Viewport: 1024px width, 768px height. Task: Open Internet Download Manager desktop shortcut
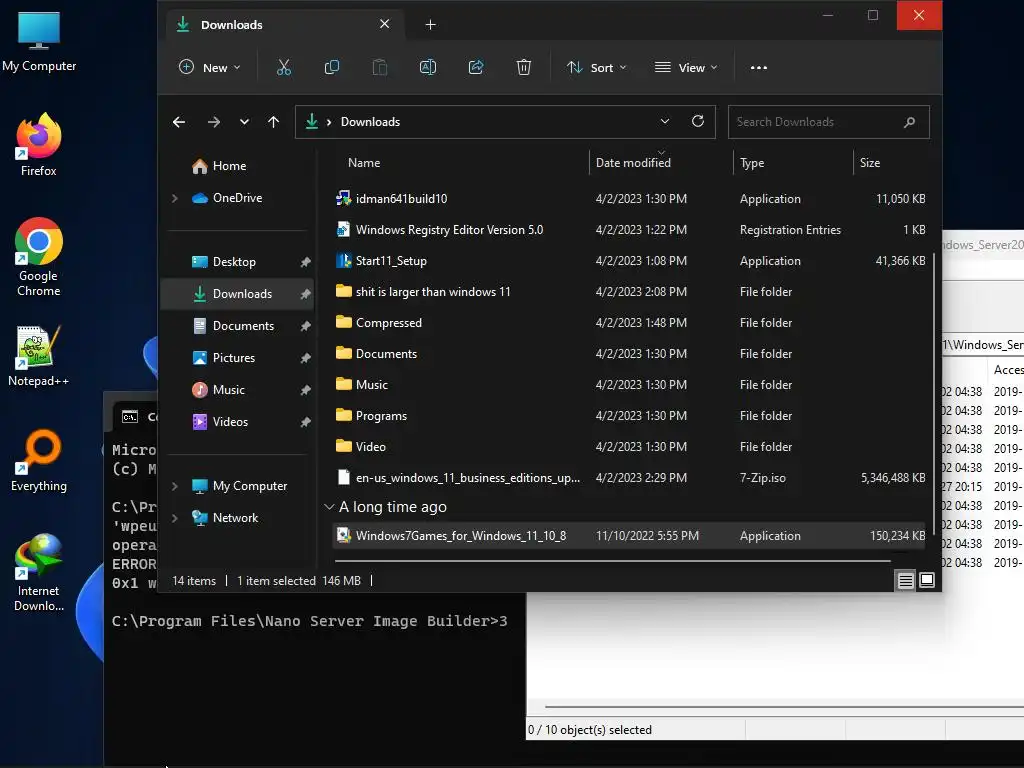click(x=39, y=573)
